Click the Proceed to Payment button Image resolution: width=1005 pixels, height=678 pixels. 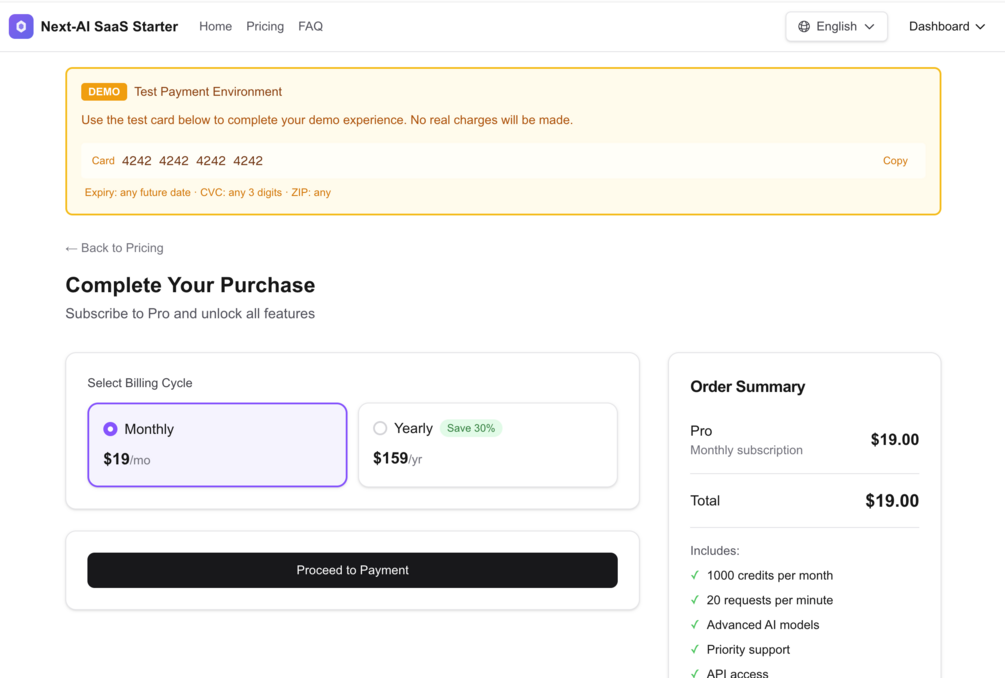(352, 570)
